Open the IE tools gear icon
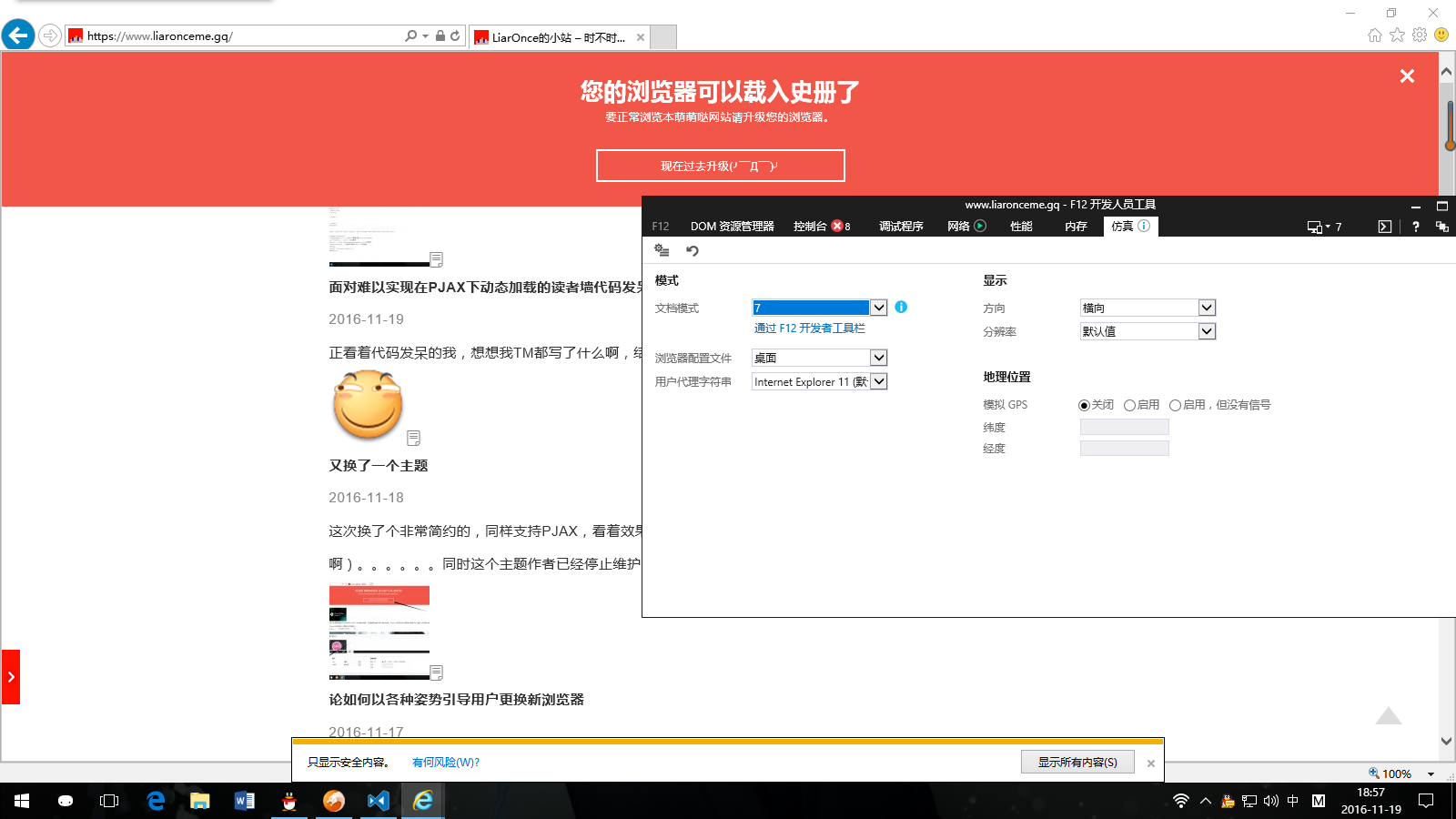 [1420, 35]
